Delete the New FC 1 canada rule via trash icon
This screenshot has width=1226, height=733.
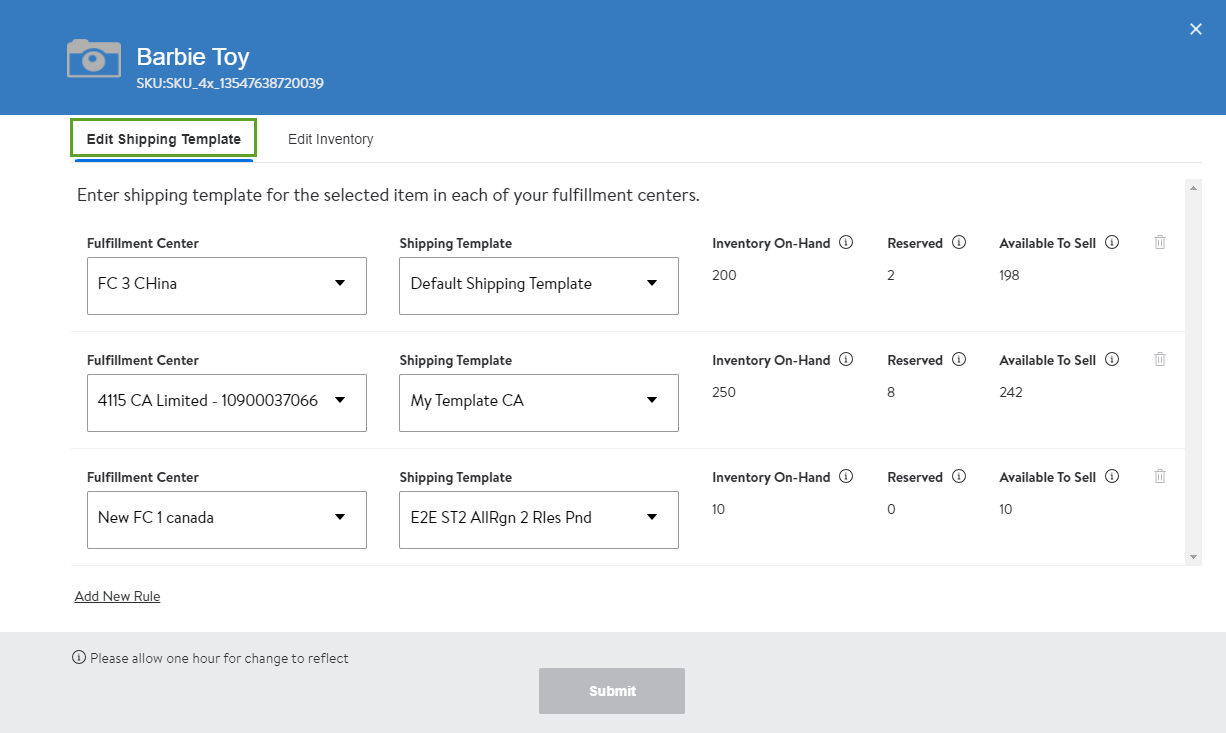[1160, 476]
